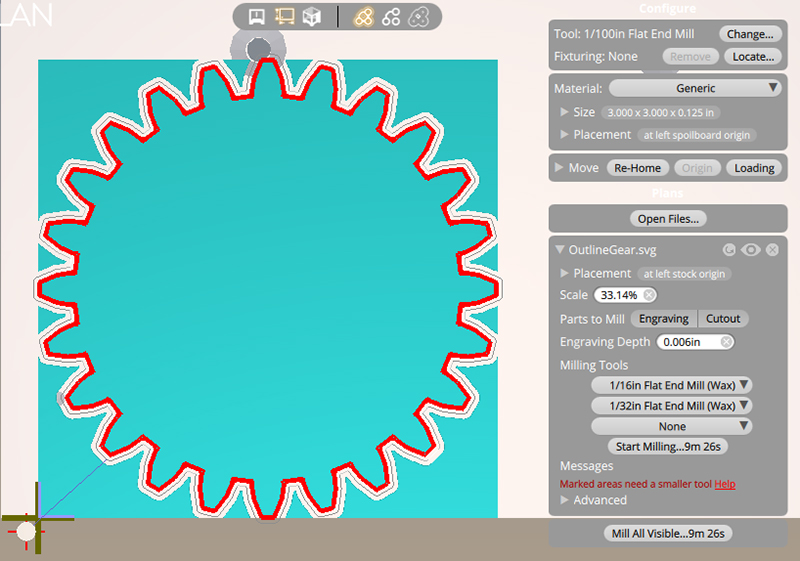Click the machine front view icon
800x561 pixels.
(x=257, y=16)
